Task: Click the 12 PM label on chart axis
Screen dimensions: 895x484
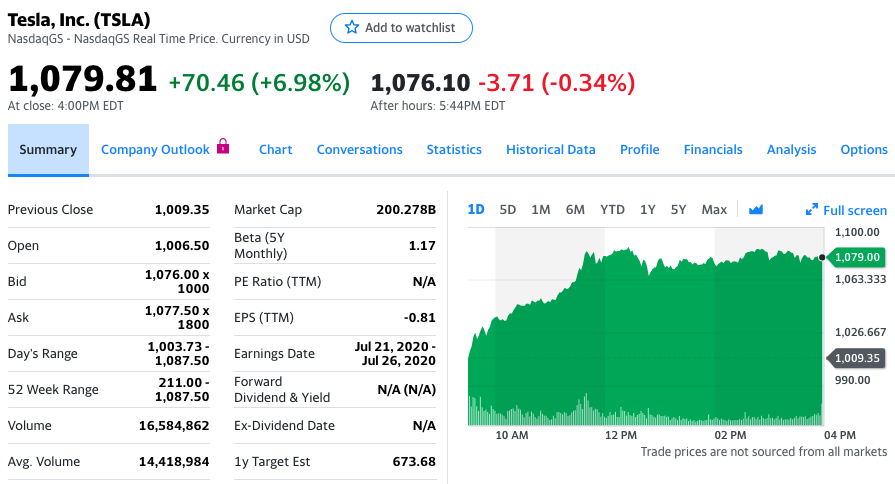Action: [620, 435]
